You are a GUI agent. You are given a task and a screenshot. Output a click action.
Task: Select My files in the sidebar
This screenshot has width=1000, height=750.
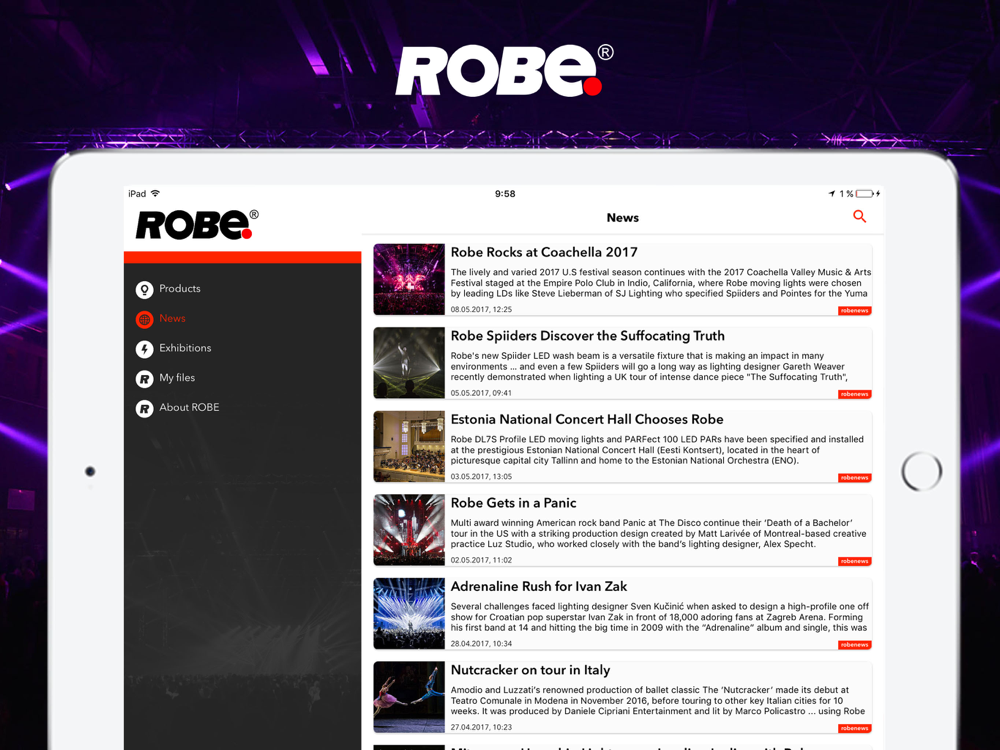click(x=177, y=378)
